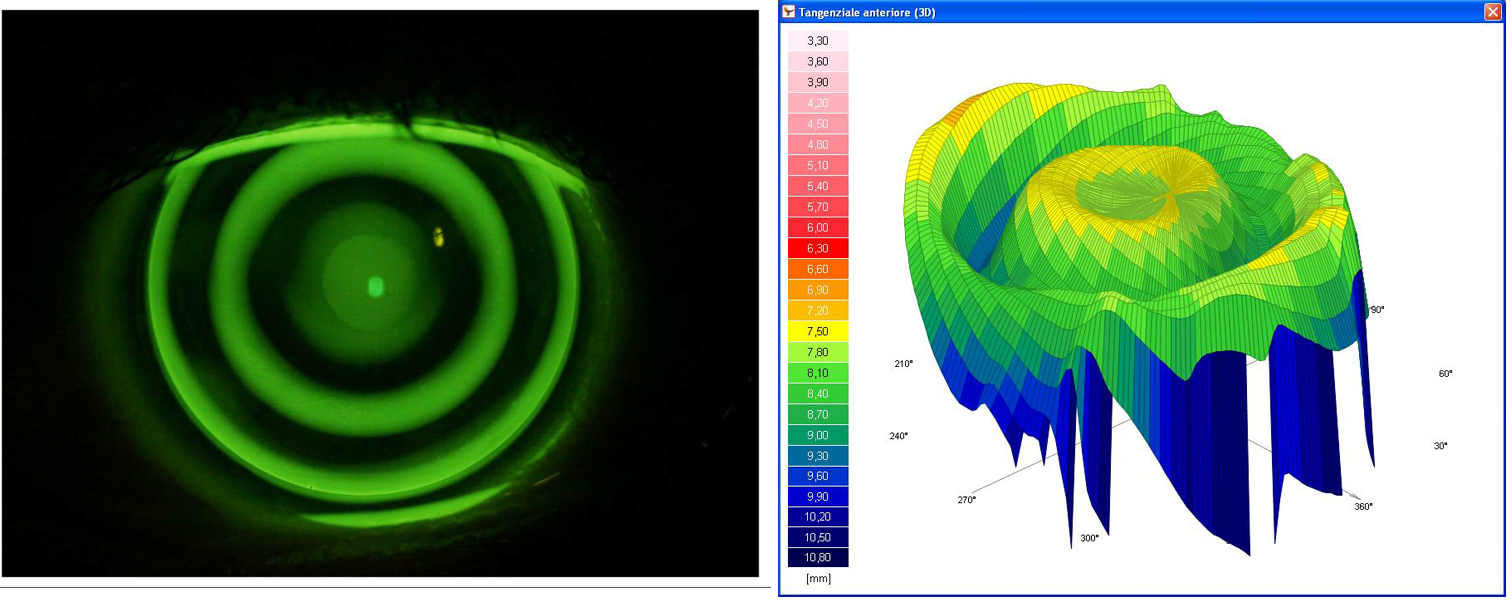Click the 6,90 orange scale swatch
Screen dimensions: 1512x604
tap(817, 289)
